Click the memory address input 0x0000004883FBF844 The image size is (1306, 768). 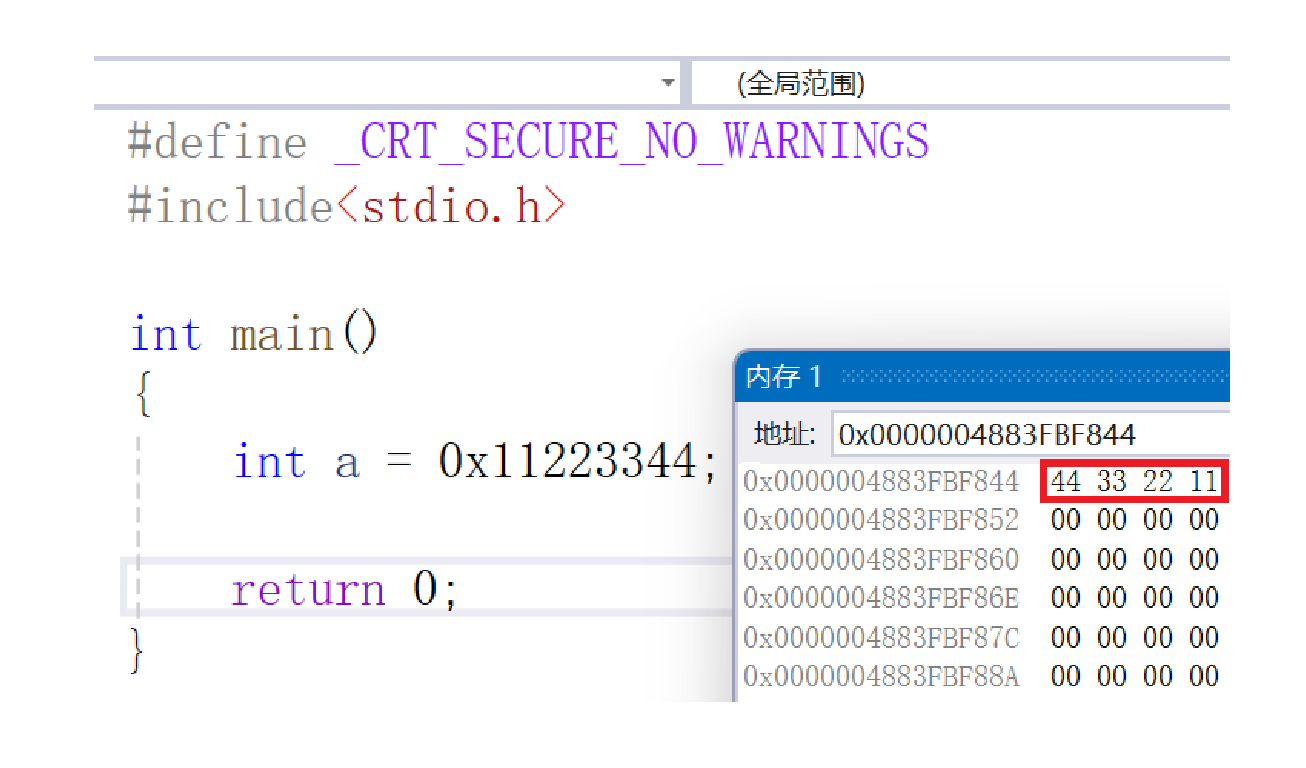(x=1030, y=434)
